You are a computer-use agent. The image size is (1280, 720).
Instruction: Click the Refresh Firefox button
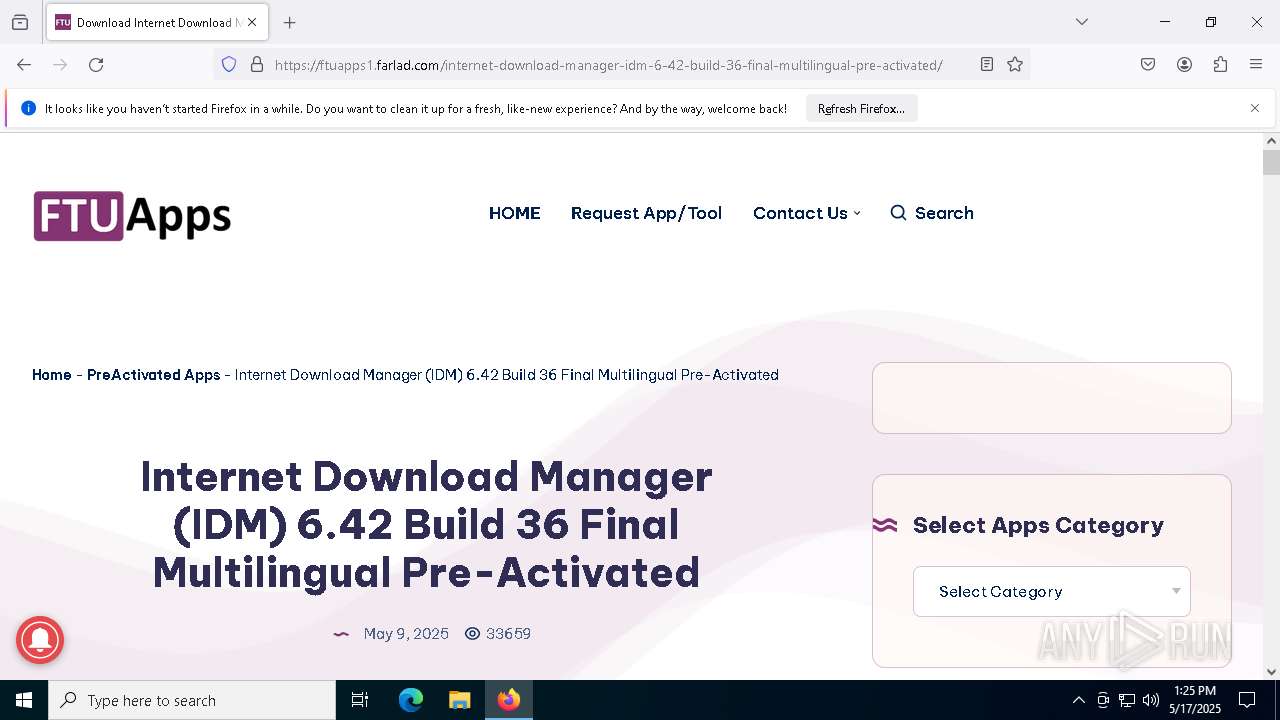click(861, 108)
